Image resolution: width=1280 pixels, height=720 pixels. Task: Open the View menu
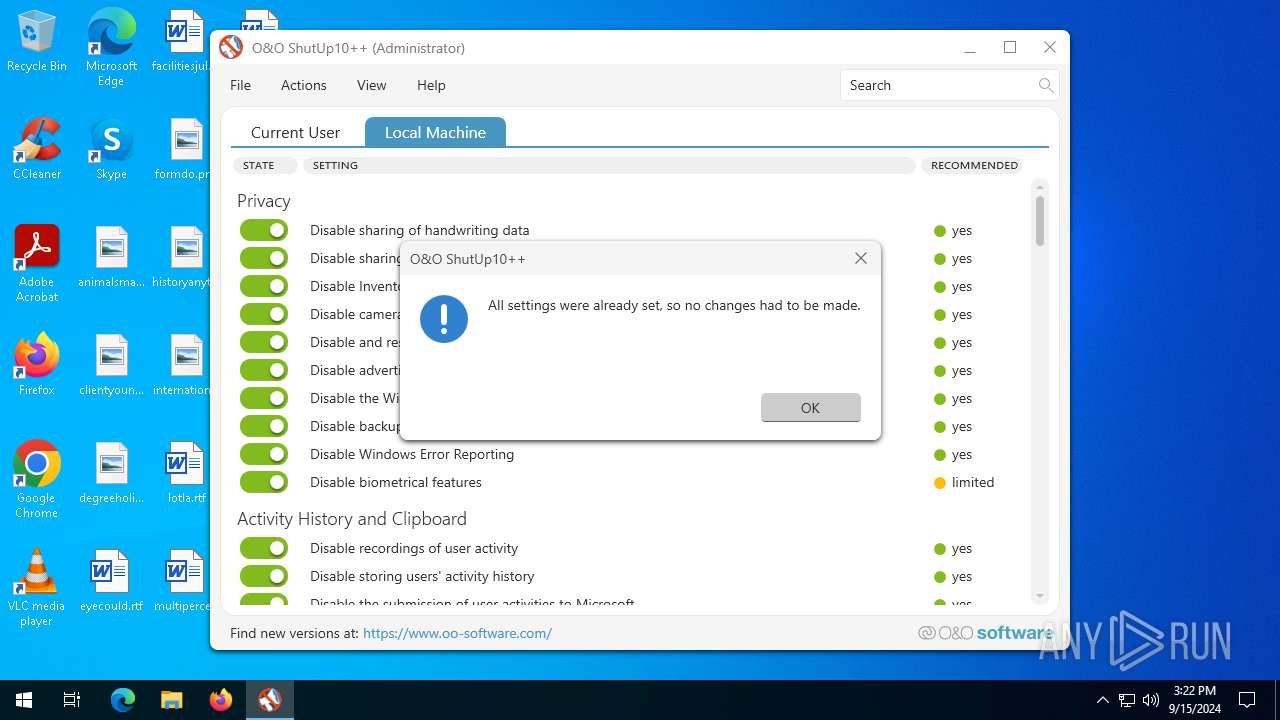[371, 85]
